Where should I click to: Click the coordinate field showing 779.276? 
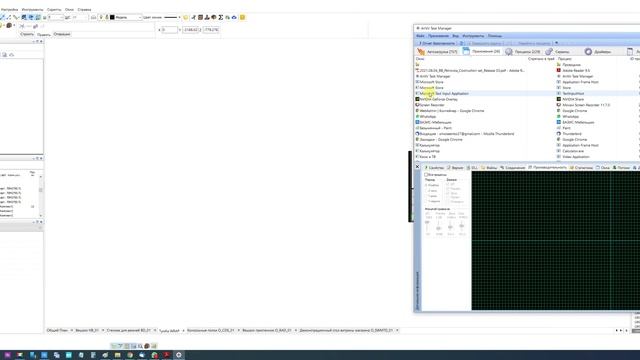tap(211, 30)
